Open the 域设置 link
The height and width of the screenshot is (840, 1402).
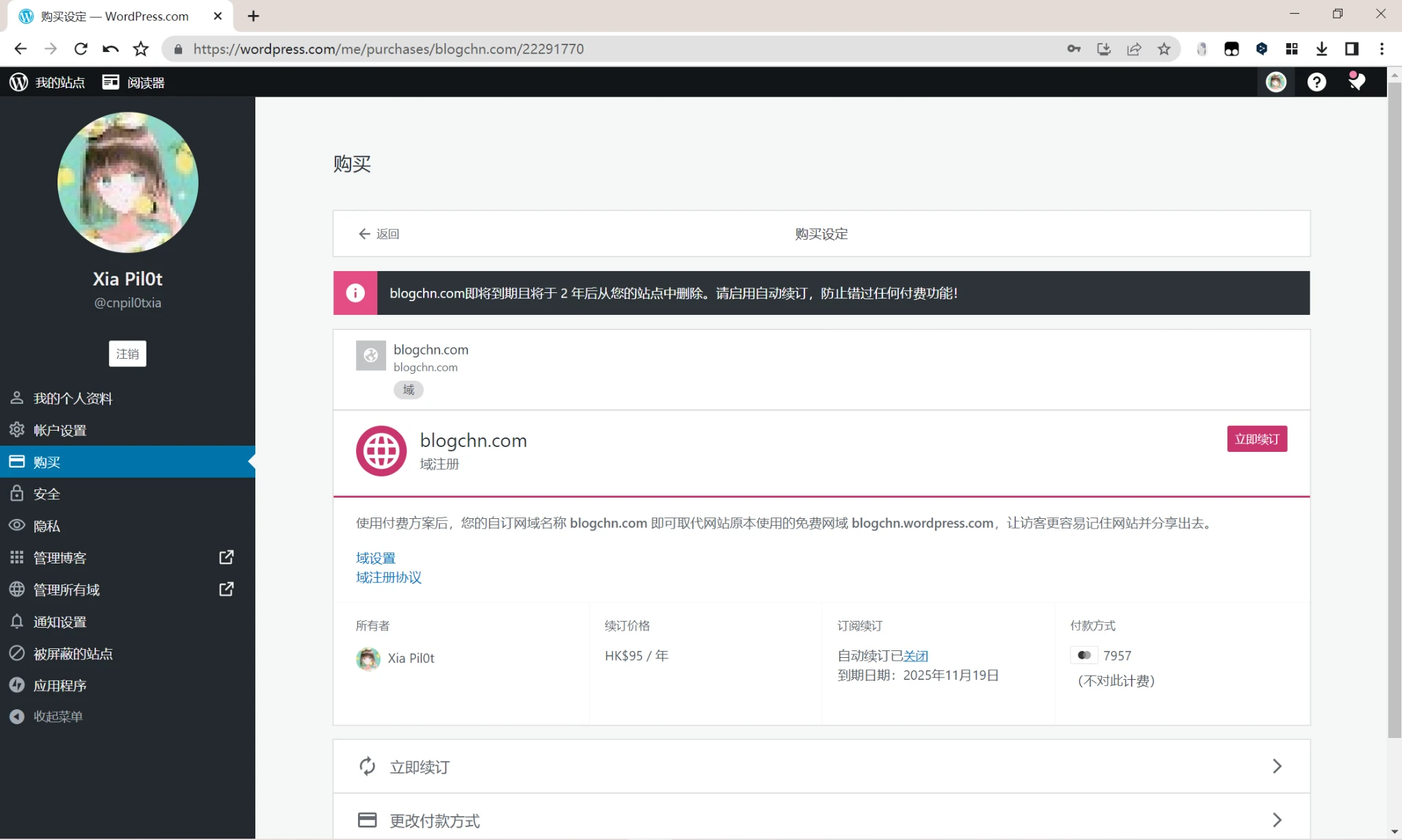(375, 558)
